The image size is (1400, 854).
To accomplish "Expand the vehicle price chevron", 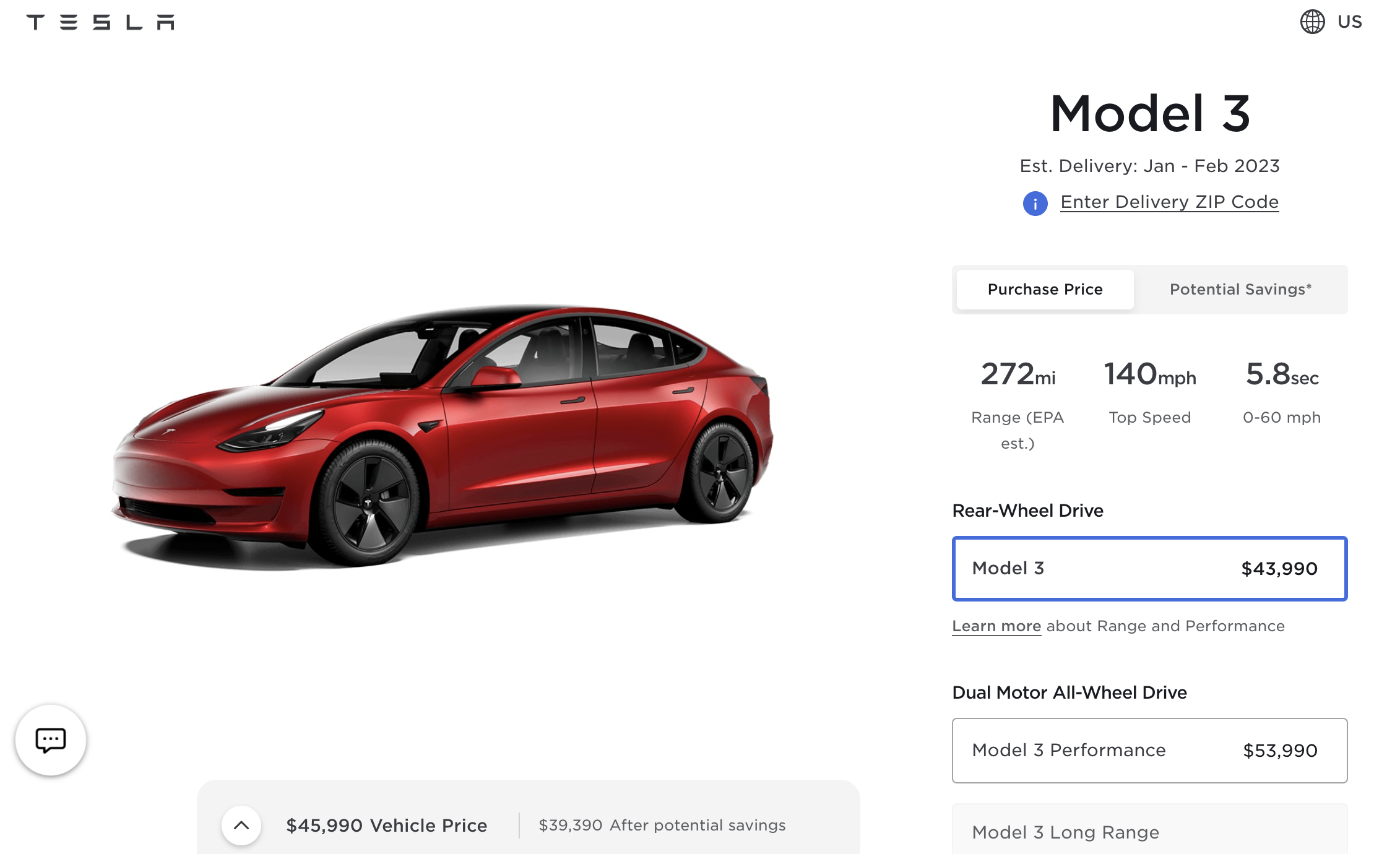I will point(241,825).
